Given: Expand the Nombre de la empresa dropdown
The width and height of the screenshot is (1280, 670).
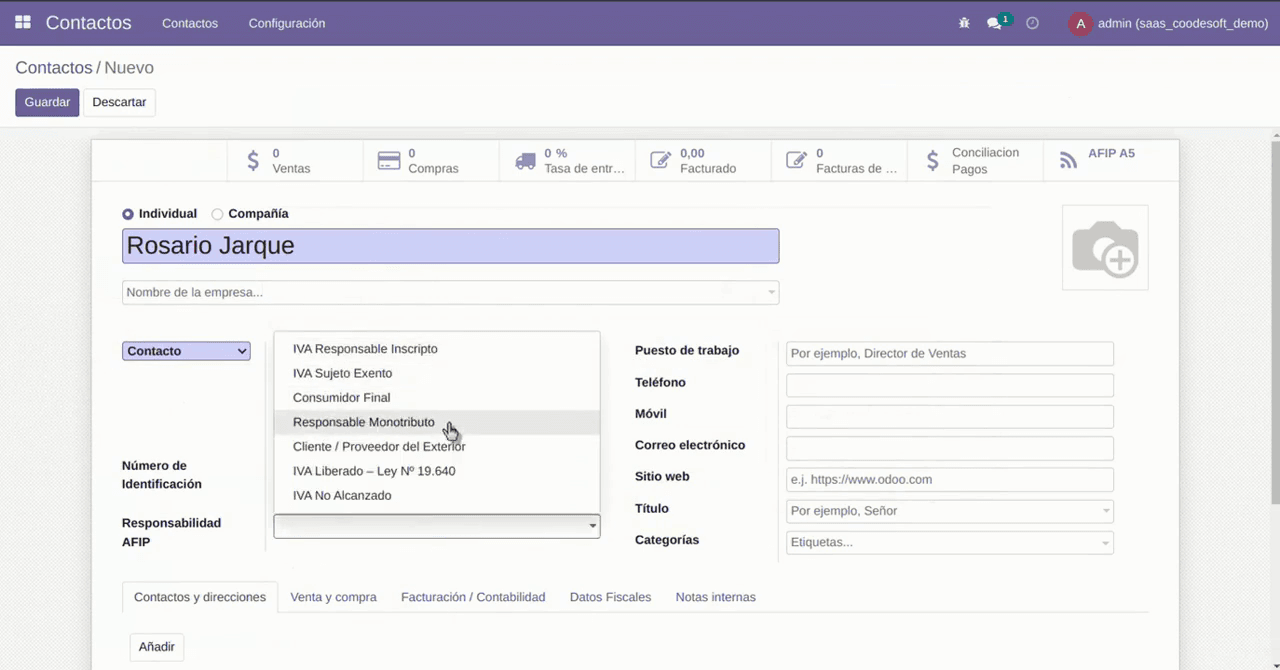Looking at the screenshot, I should (771, 293).
